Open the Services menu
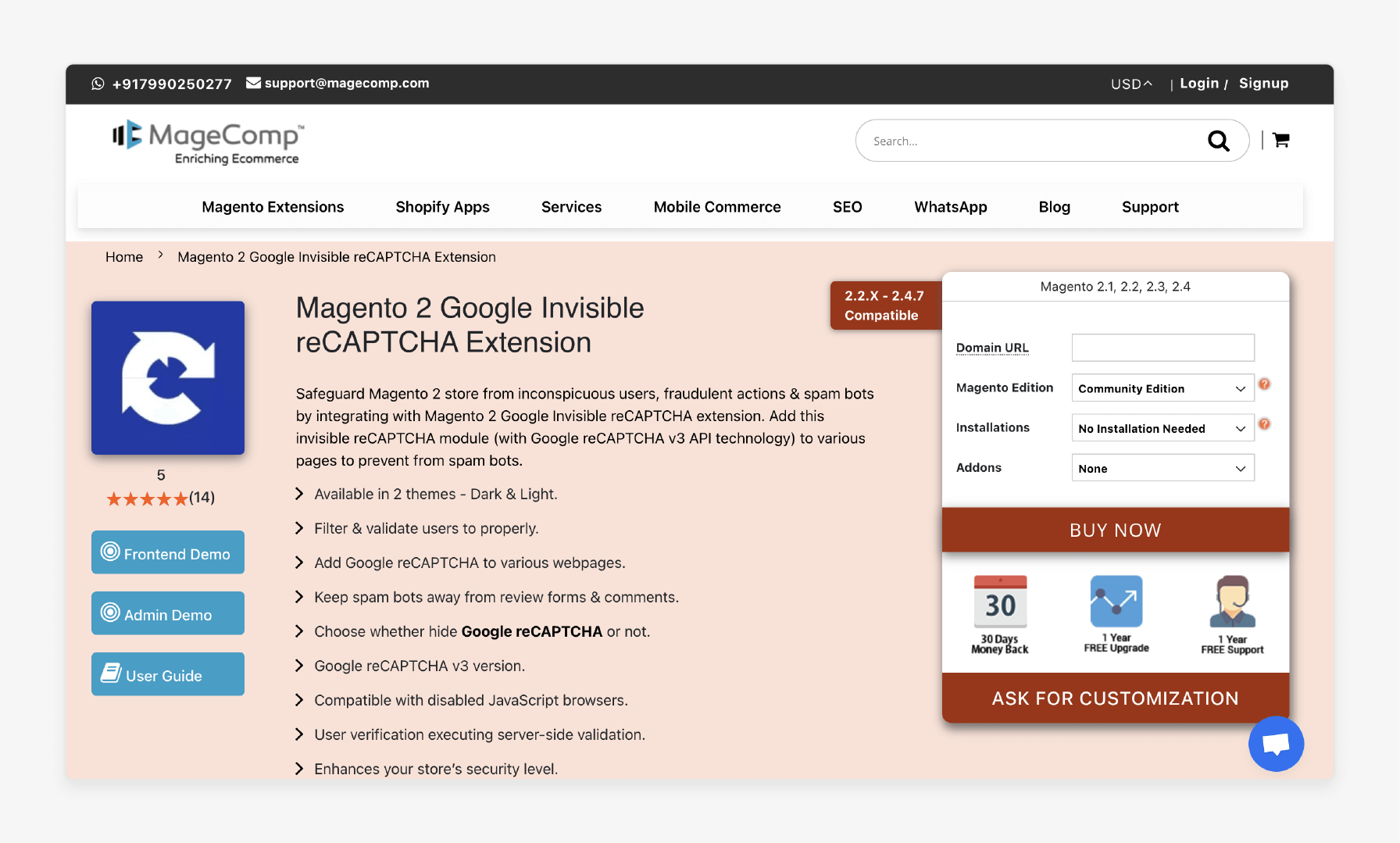 [571, 207]
